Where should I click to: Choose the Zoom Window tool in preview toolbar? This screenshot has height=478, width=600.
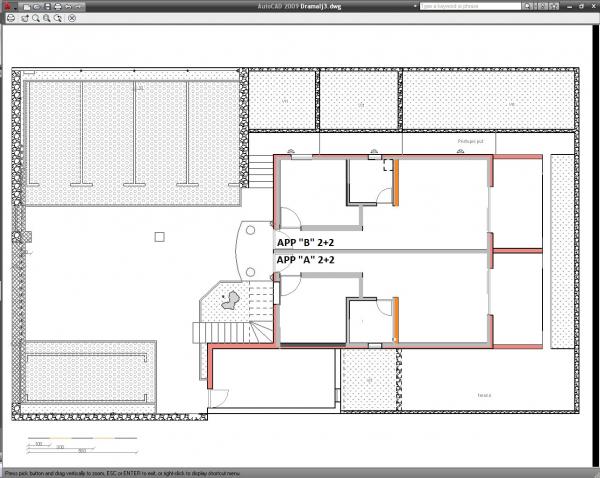coord(46,18)
